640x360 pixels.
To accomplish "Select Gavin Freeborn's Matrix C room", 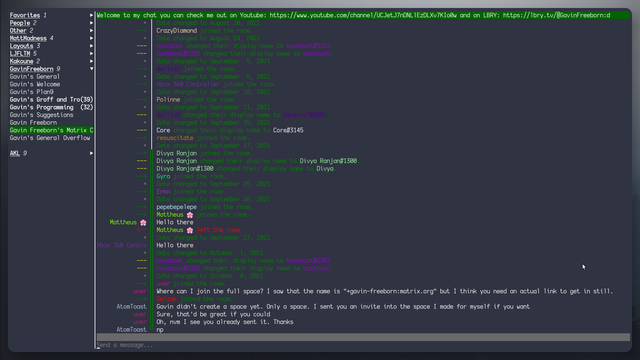I will pyautogui.click(x=51, y=130).
